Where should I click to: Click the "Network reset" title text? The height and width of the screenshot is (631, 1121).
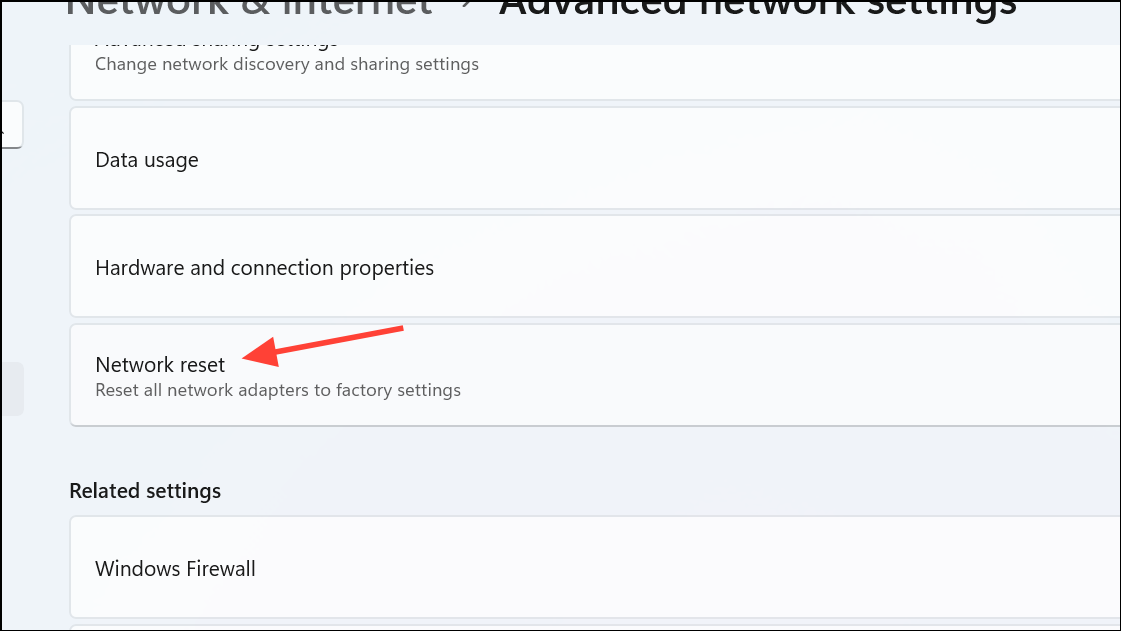[x=160, y=364]
